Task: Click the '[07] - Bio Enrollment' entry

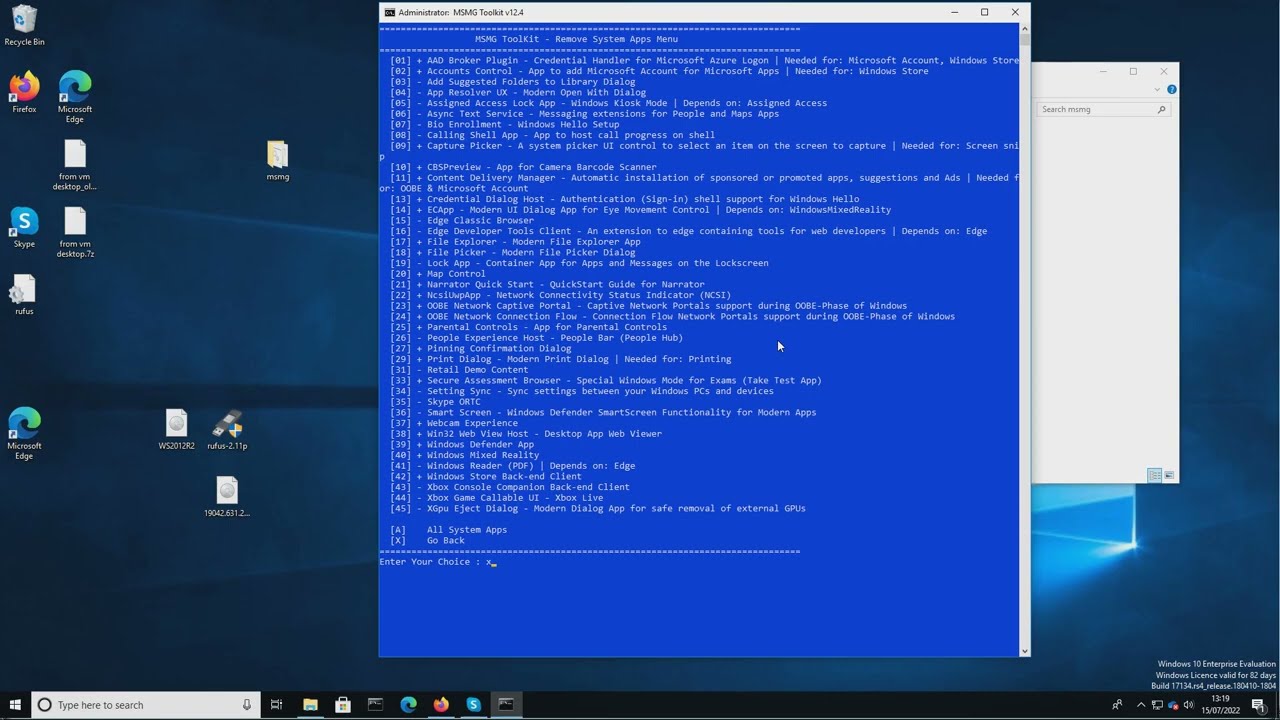Action: 505,124
